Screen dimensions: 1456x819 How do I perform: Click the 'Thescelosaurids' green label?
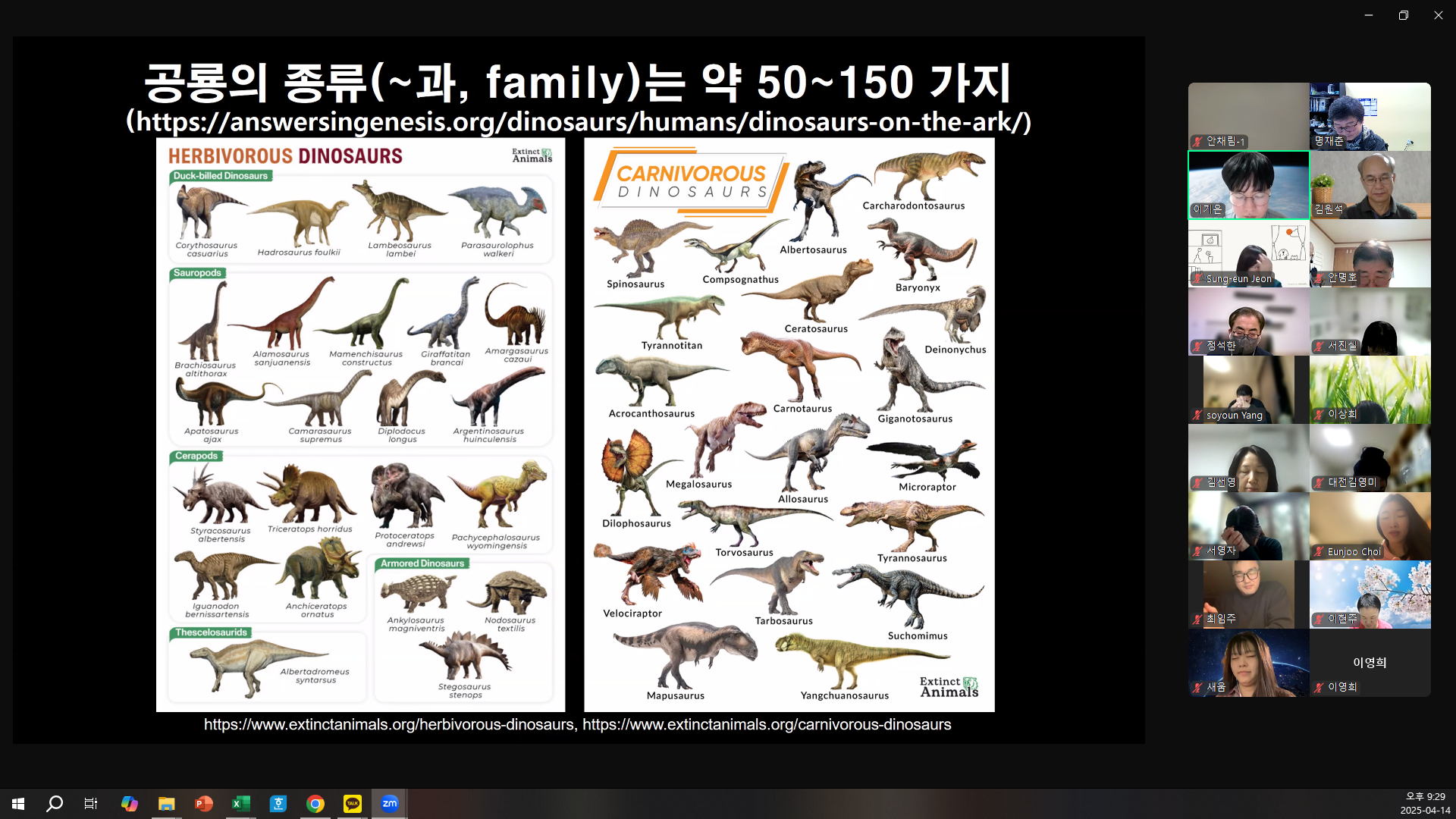click(211, 632)
